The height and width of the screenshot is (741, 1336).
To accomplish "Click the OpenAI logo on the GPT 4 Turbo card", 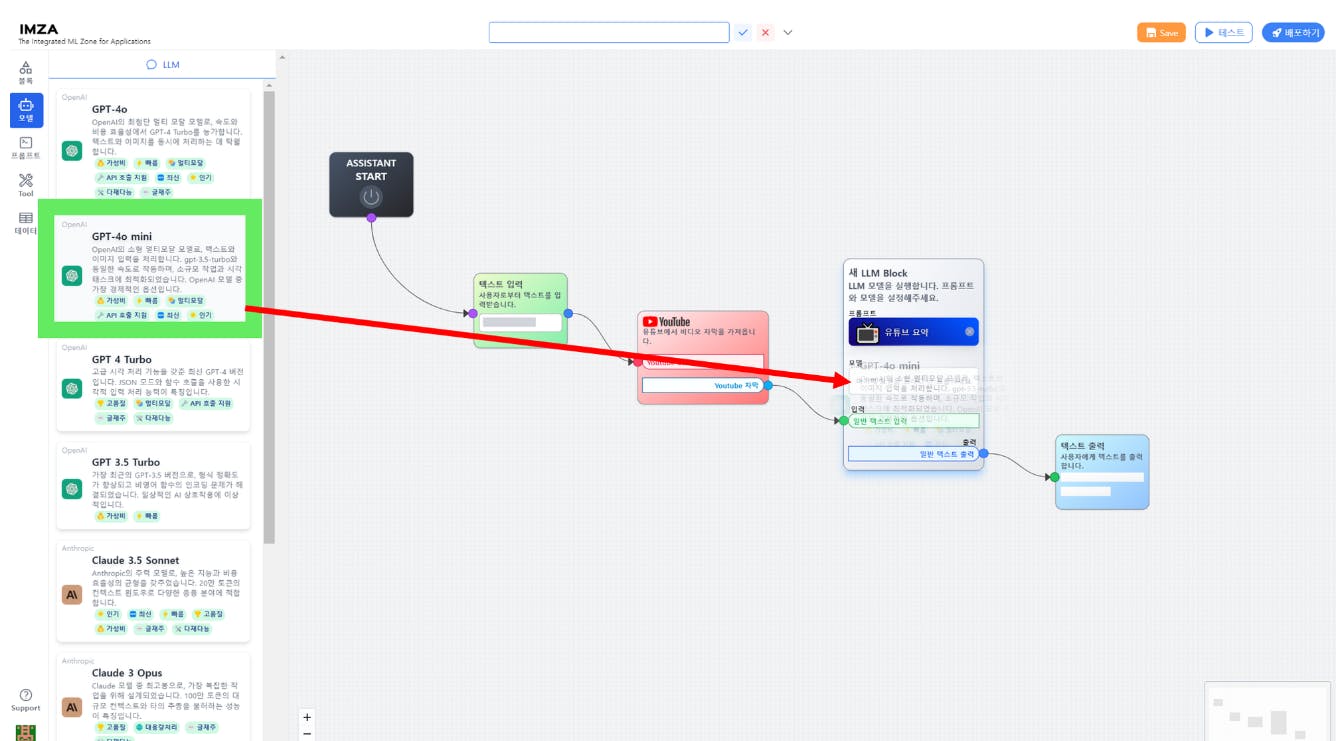I will click(x=72, y=388).
